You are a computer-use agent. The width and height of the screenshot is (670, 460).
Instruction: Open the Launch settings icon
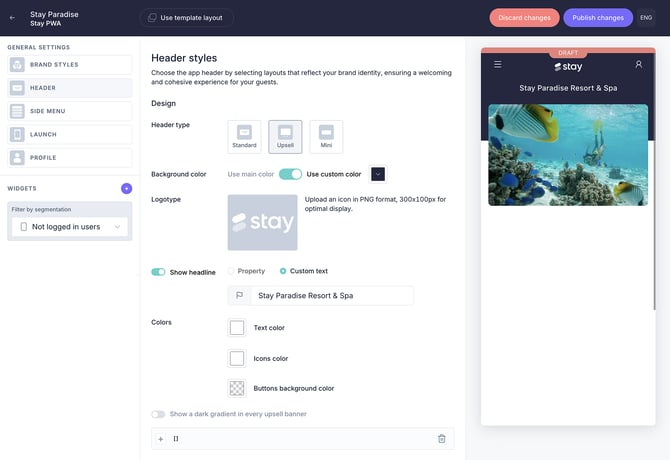pos(17,134)
